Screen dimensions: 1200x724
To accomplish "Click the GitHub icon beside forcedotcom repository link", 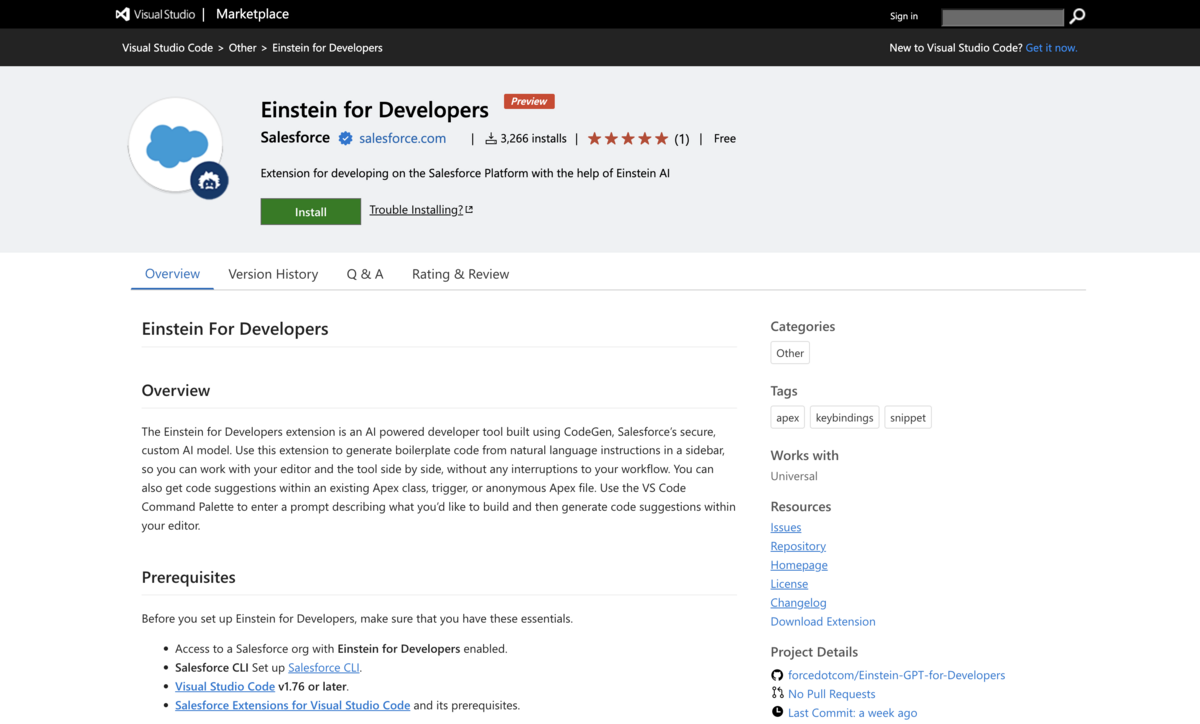I will (777, 675).
